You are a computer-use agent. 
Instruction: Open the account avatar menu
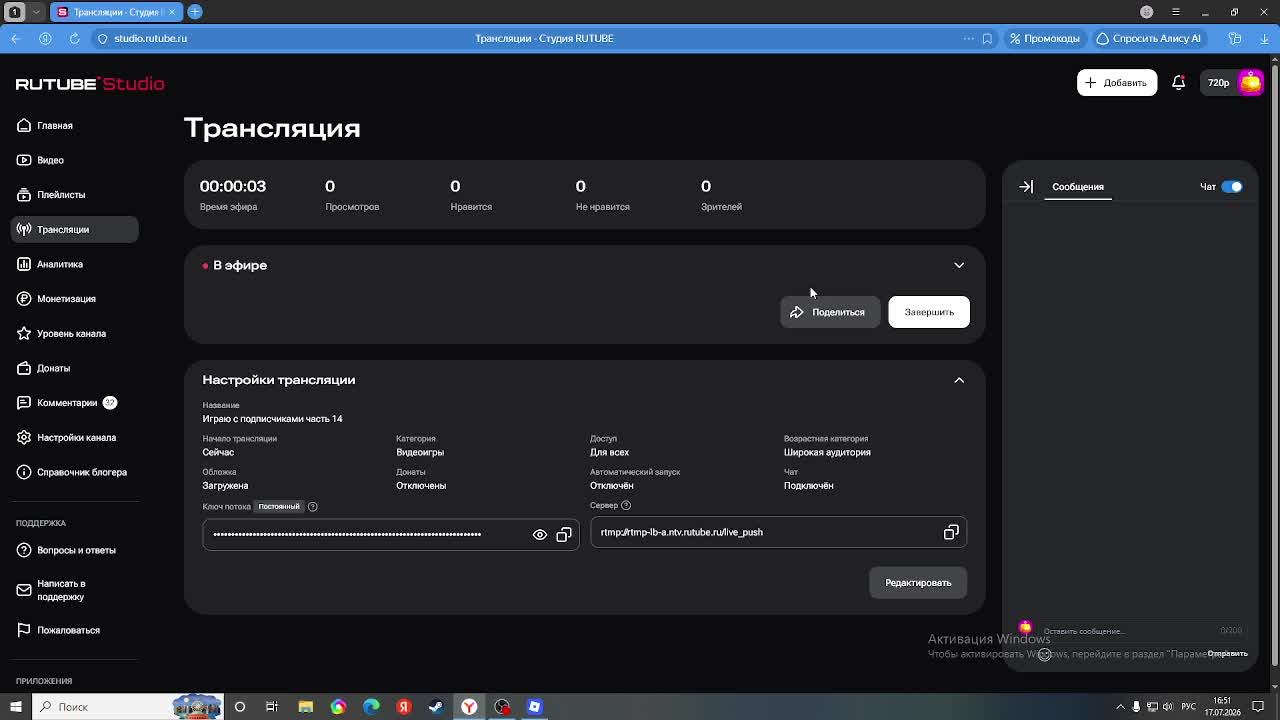coord(1251,83)
